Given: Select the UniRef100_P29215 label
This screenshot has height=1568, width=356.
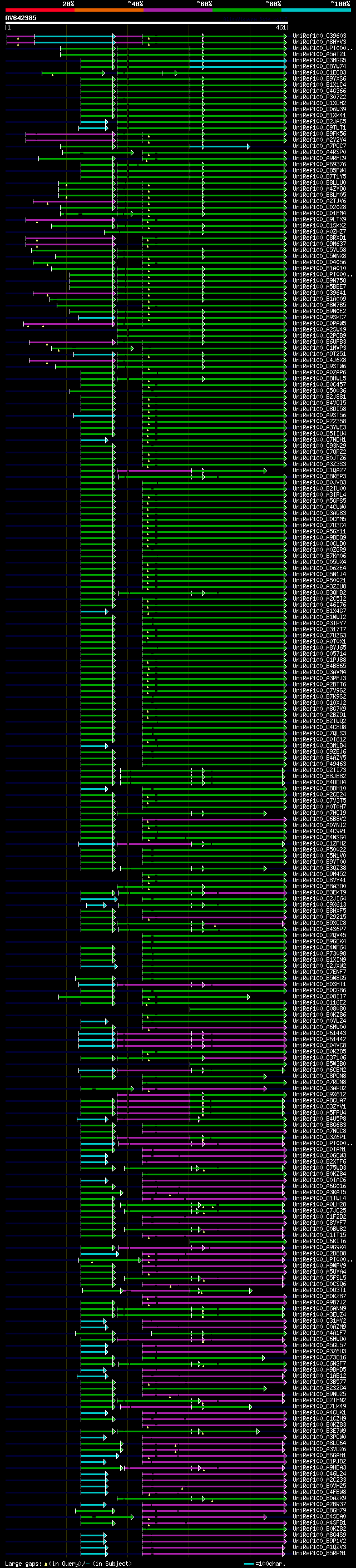Looking at the screenshot, I should pyautogui.click(x=319, y=917).
